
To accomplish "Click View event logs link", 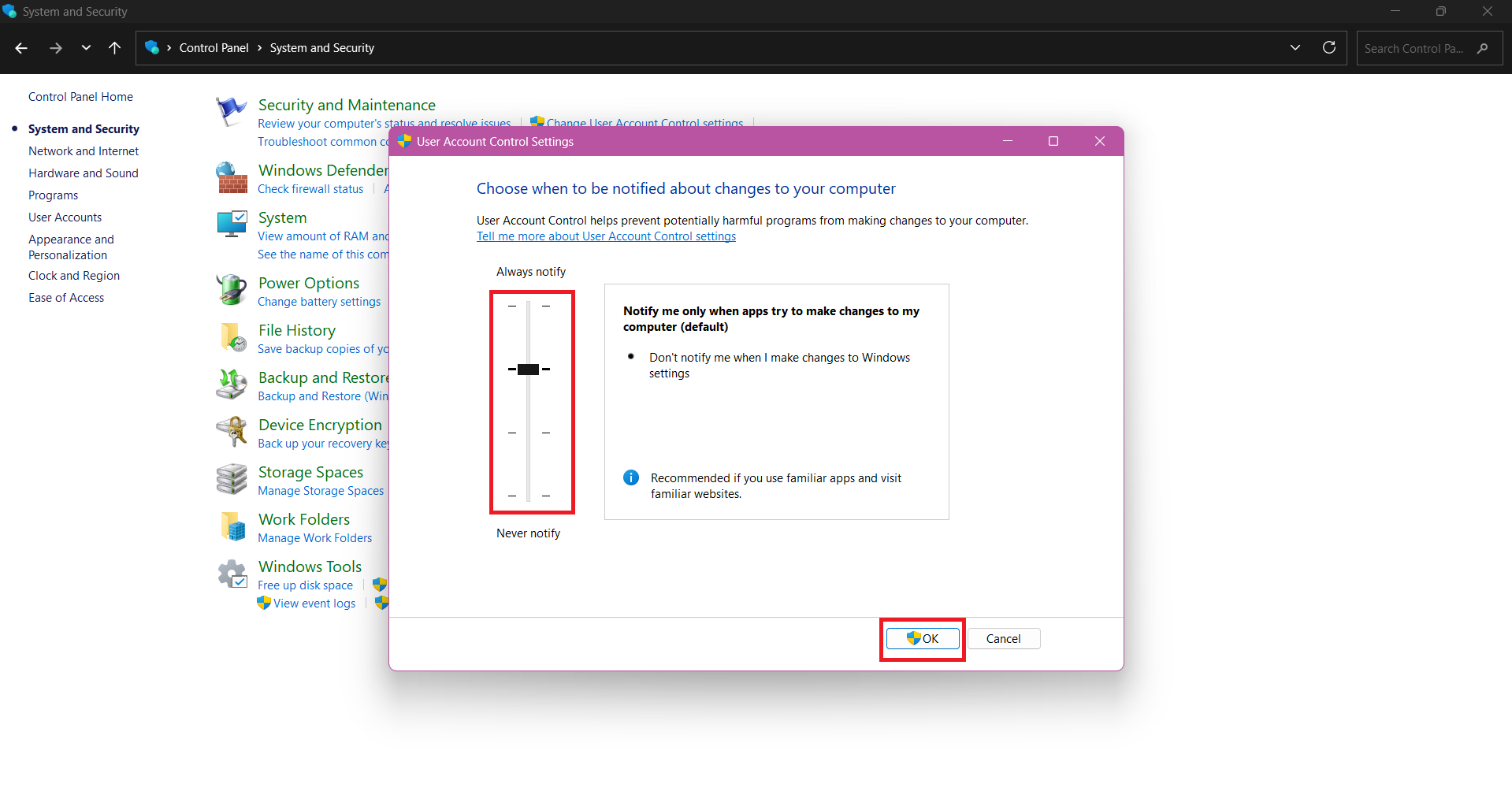I will [x=314, y=604].
